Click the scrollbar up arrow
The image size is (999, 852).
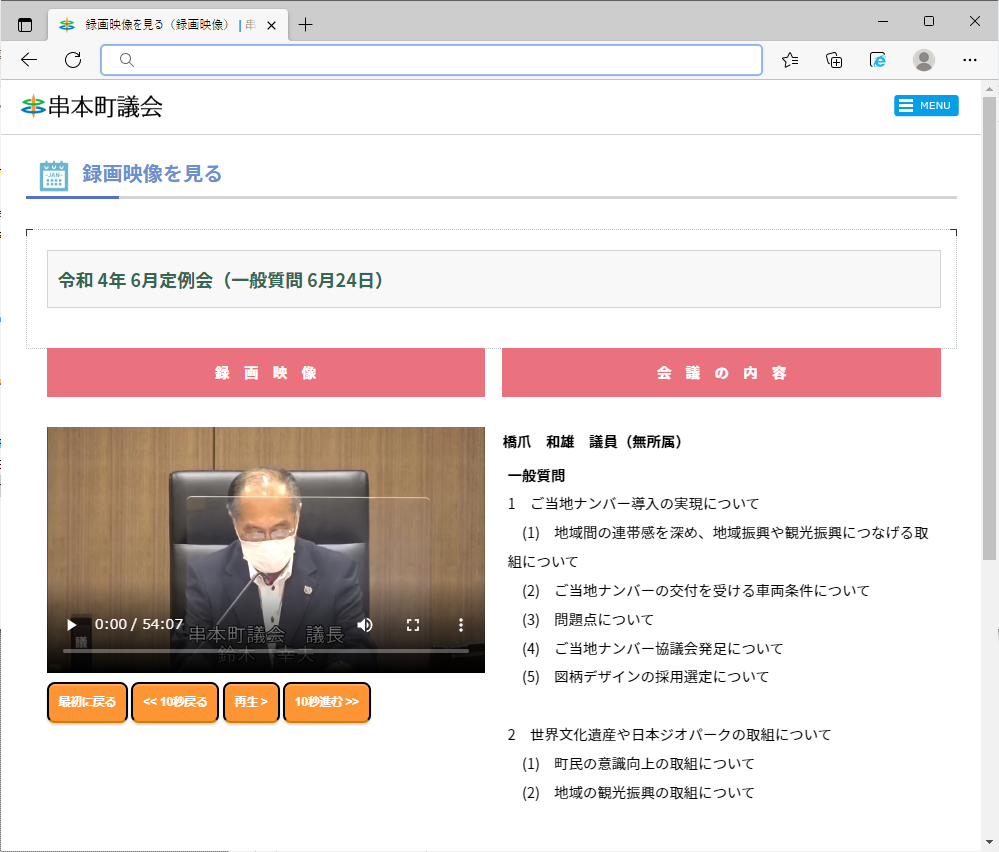[989, 89]
